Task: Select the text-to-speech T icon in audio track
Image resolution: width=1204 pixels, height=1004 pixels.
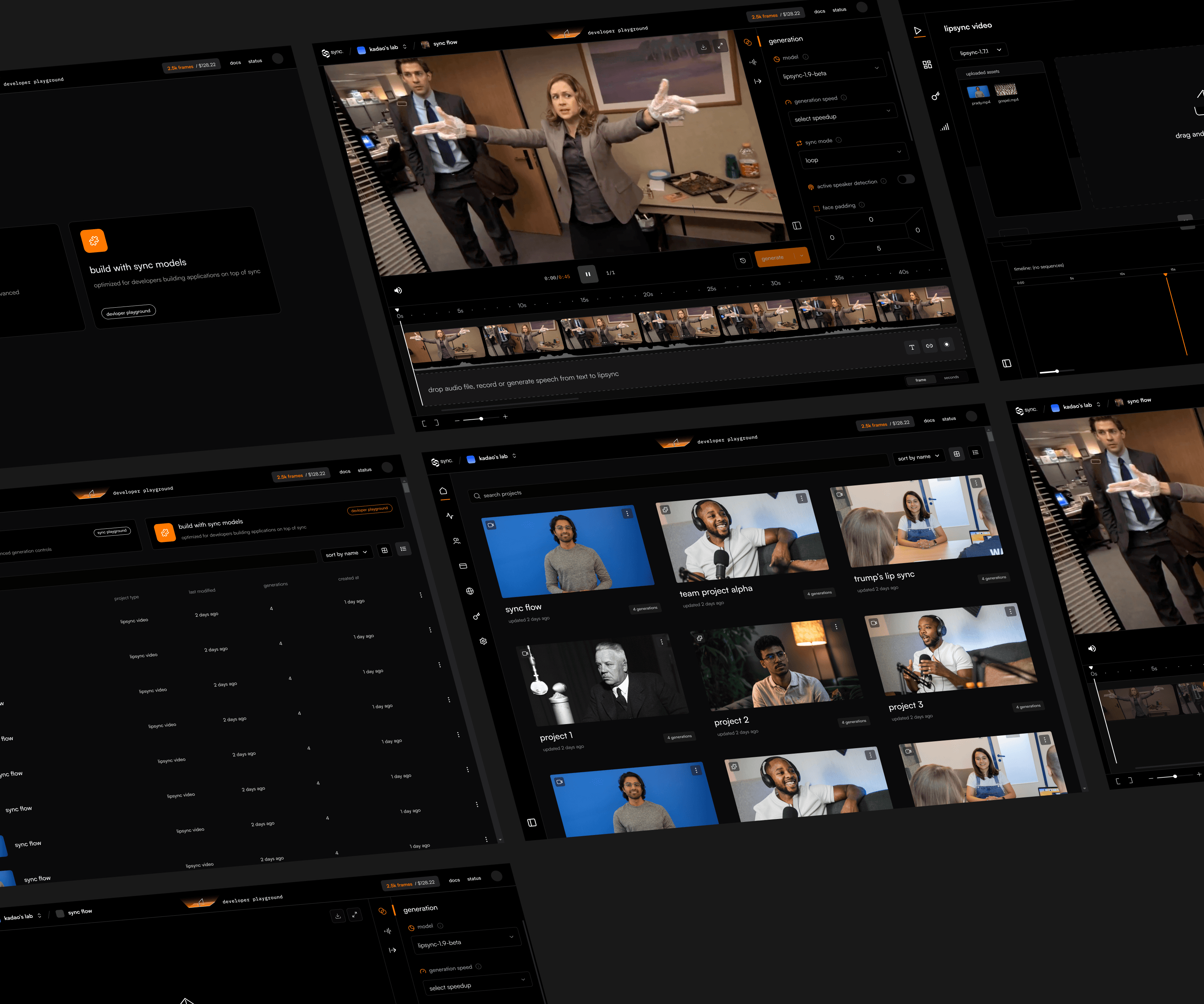Action: click(x=912, y=347)
